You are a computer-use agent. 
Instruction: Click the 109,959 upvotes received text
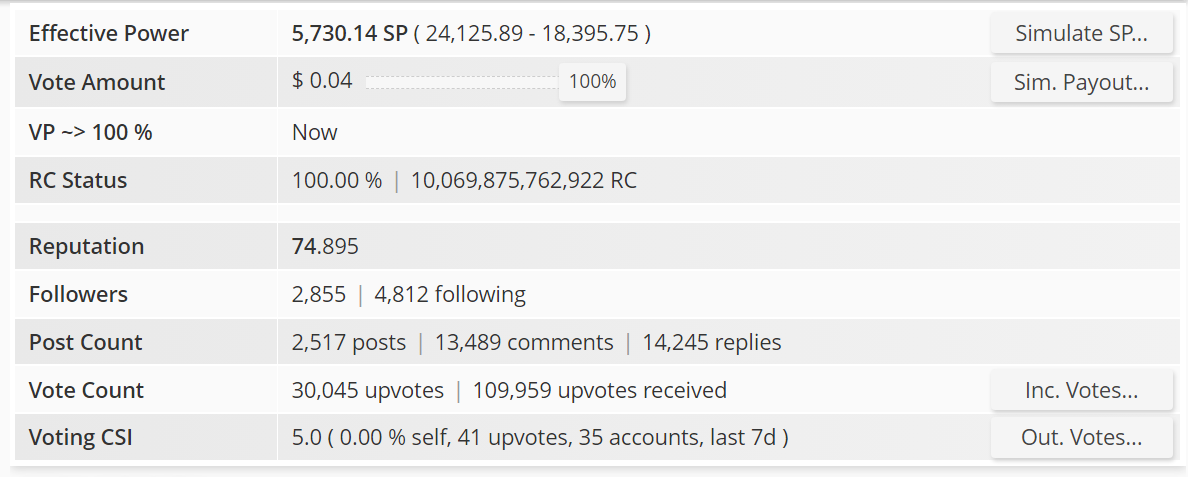click(x=600, y=391)
